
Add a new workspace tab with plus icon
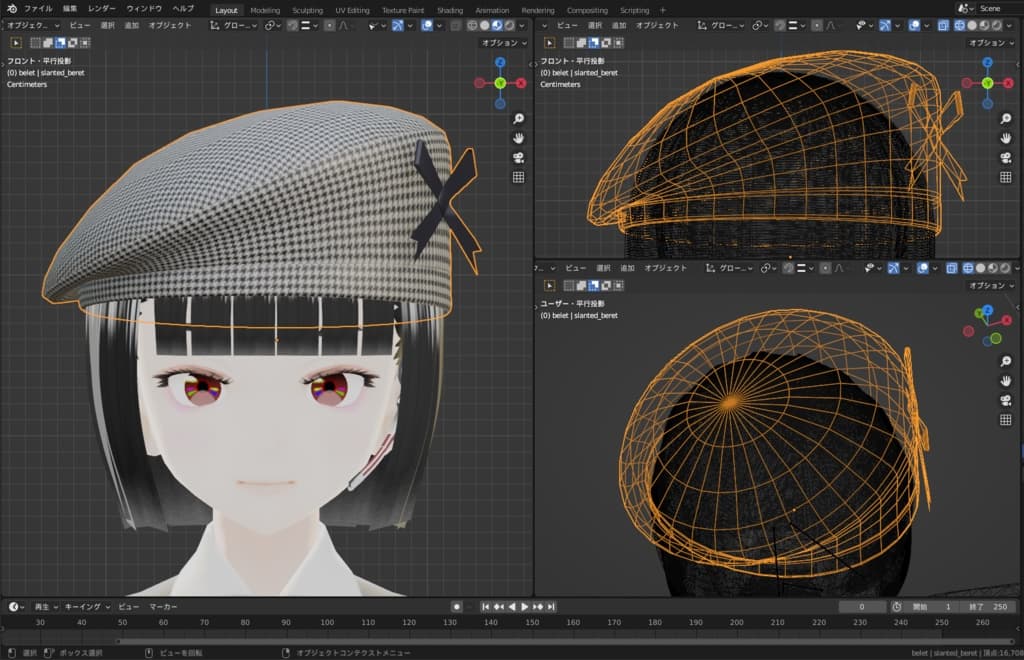click(x=662, y=10)
